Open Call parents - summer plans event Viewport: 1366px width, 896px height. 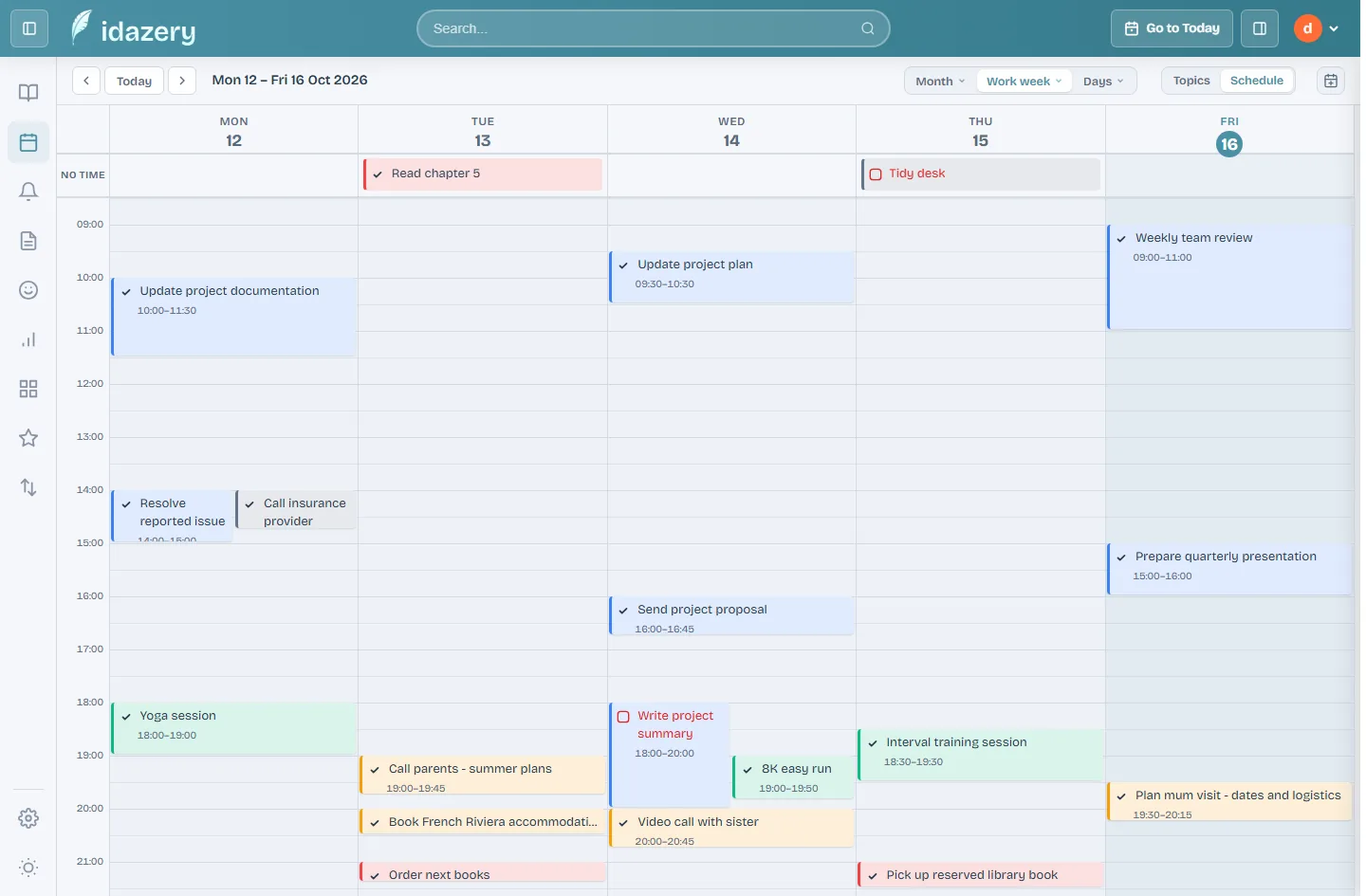(x=483, y=776)
